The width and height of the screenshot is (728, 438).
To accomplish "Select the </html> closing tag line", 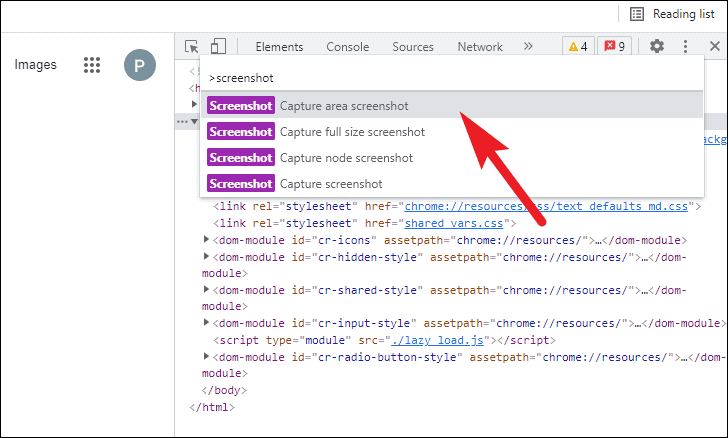I will click(x=212, y=407).
